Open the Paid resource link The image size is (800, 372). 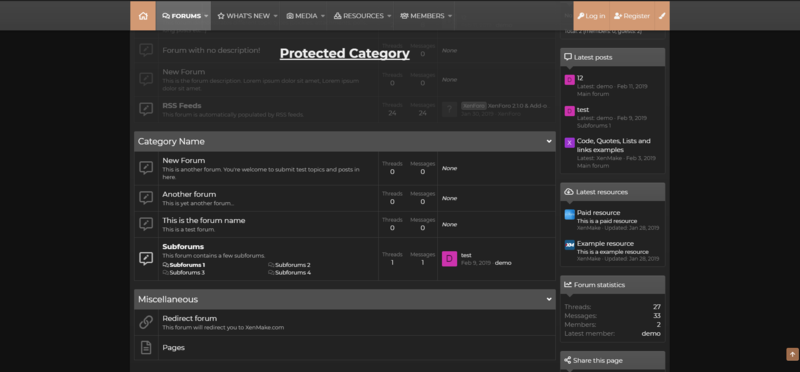click(598, 213)
